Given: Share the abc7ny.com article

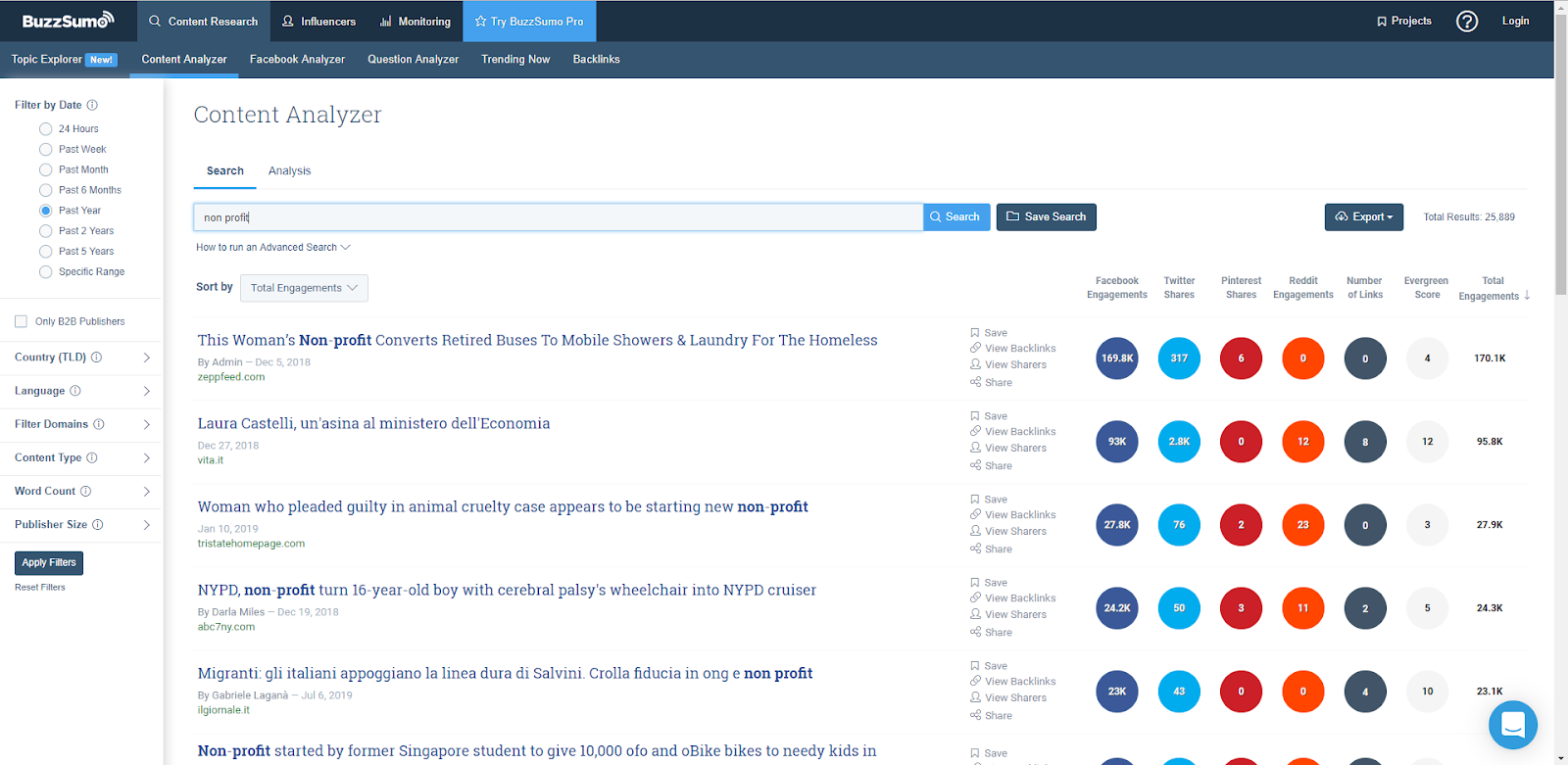Looking at the screenshot, I should (991, 632).
